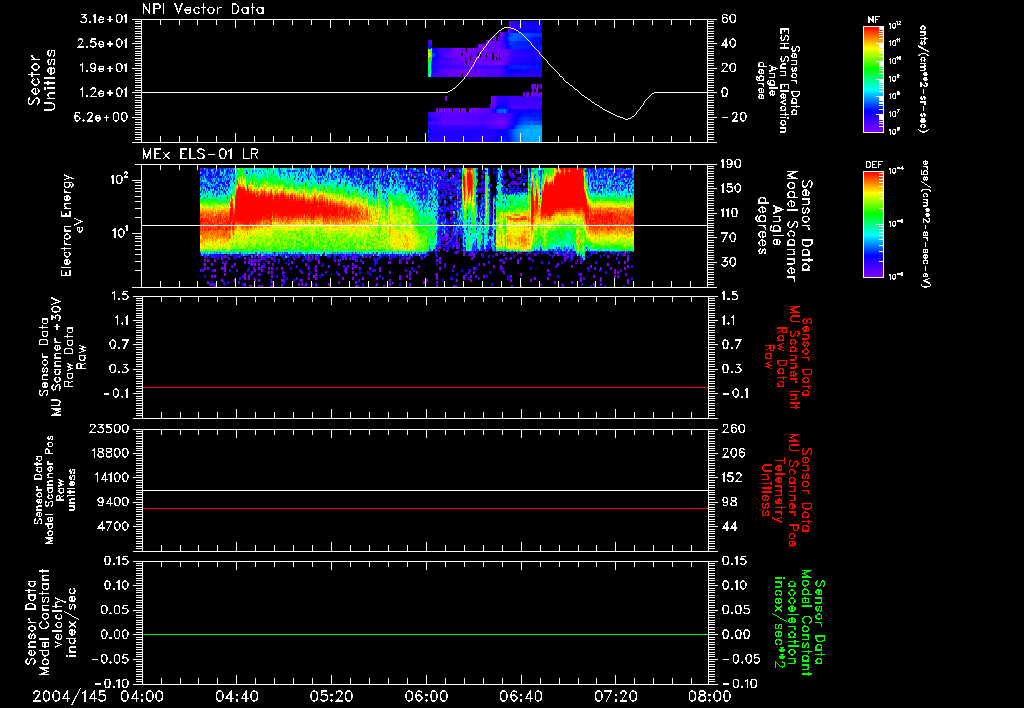Click the '2004/145' date label
Screen dimensions: 1024x708
[69, 696]
